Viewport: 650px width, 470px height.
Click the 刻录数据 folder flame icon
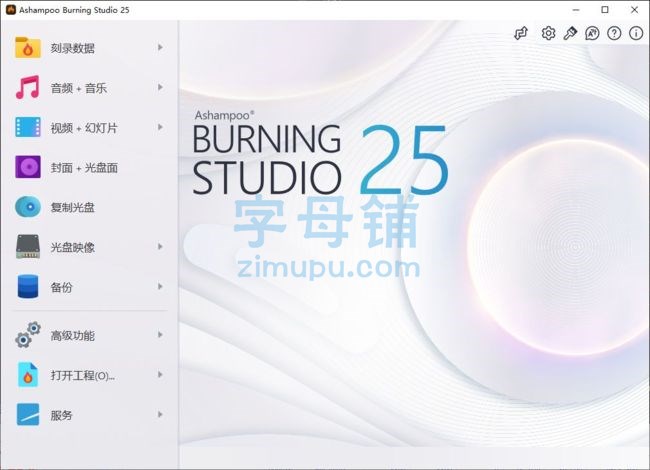pyautogui.click(x=28, y=48)
